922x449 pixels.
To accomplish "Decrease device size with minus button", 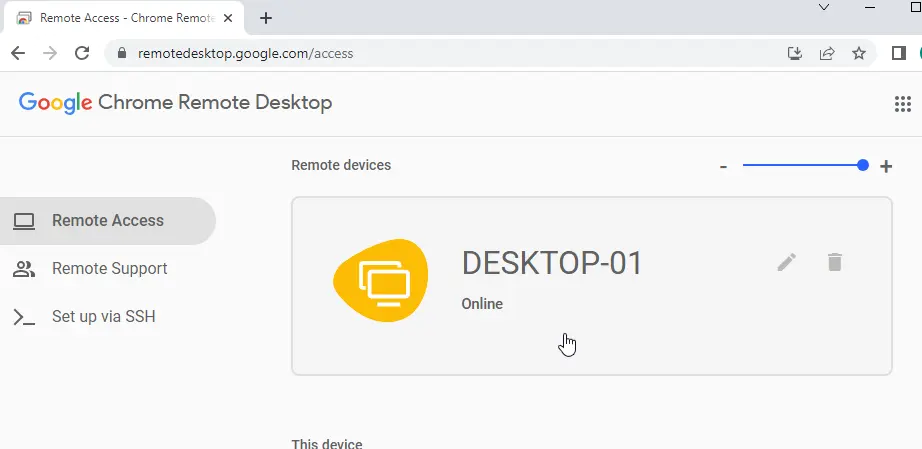I will pyautogui.click(x=723, y=167).
